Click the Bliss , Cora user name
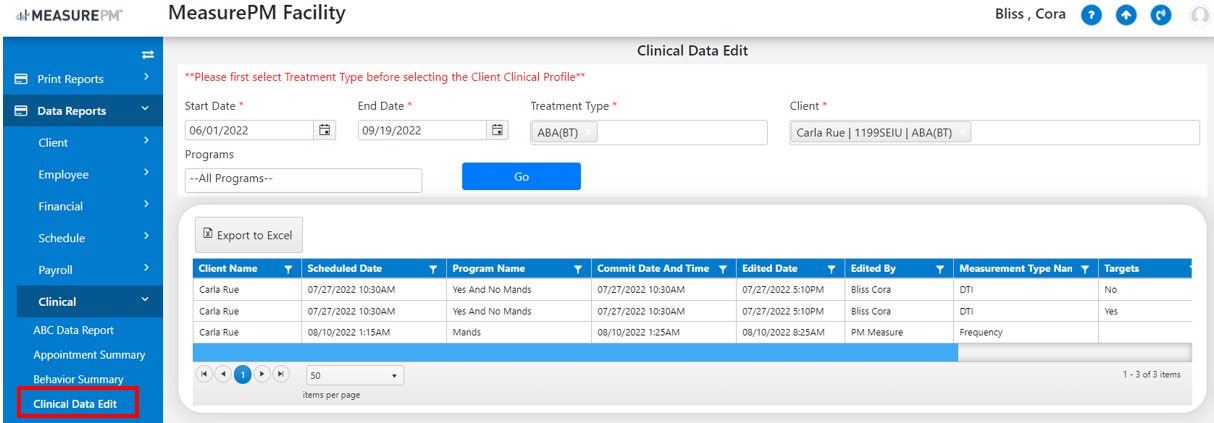The width and height of the screenshot is (1214, 423). click(x=1030, y=15)
